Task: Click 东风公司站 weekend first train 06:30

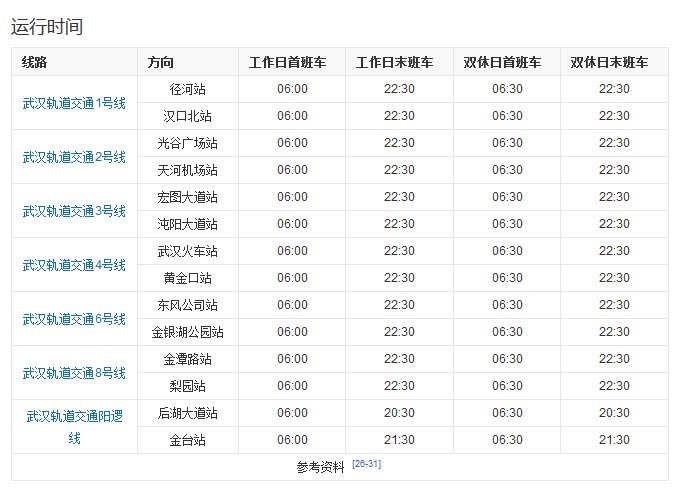Action: 507,305
